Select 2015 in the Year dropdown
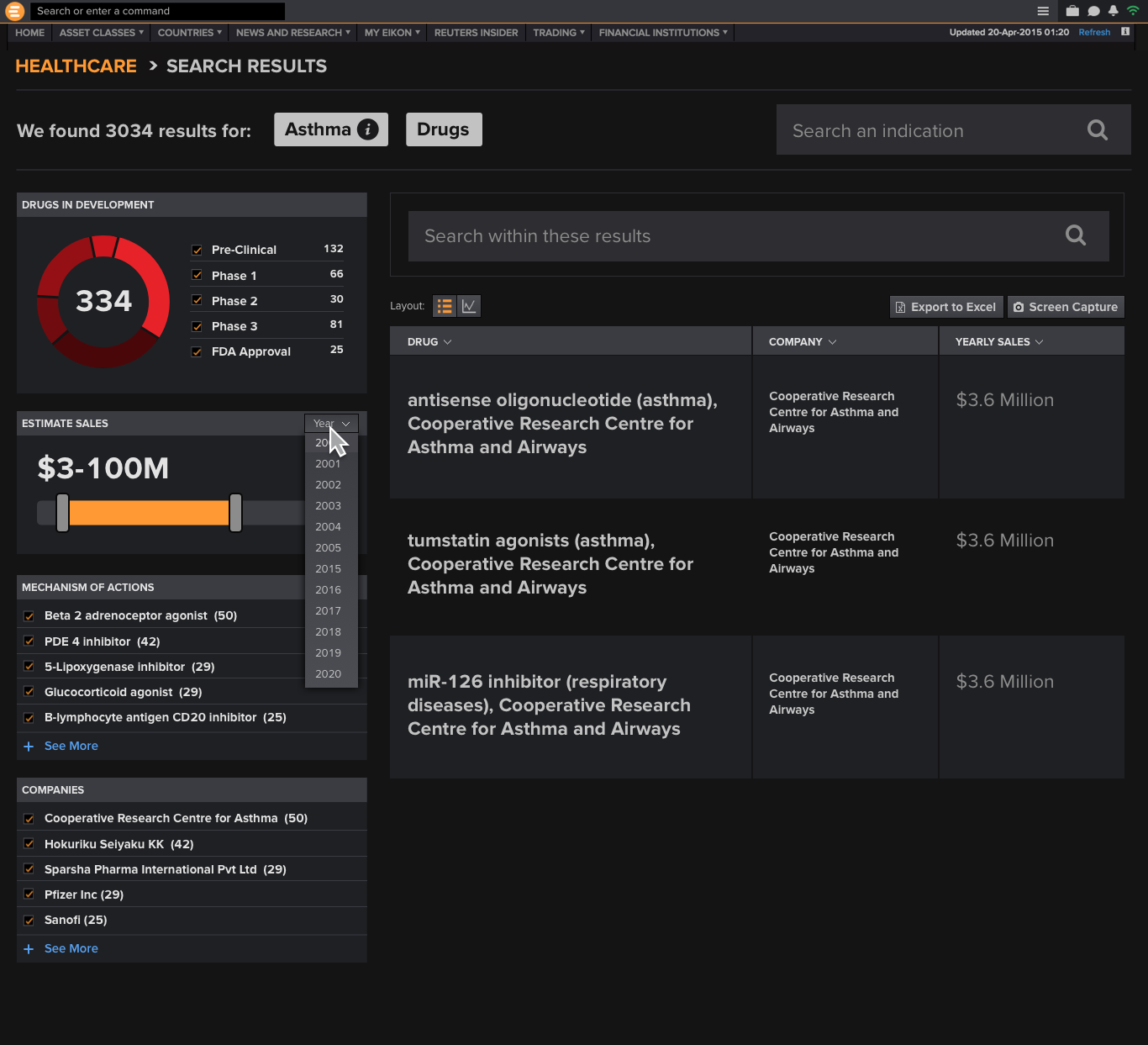1148x1045 pixels. point(328,568)
